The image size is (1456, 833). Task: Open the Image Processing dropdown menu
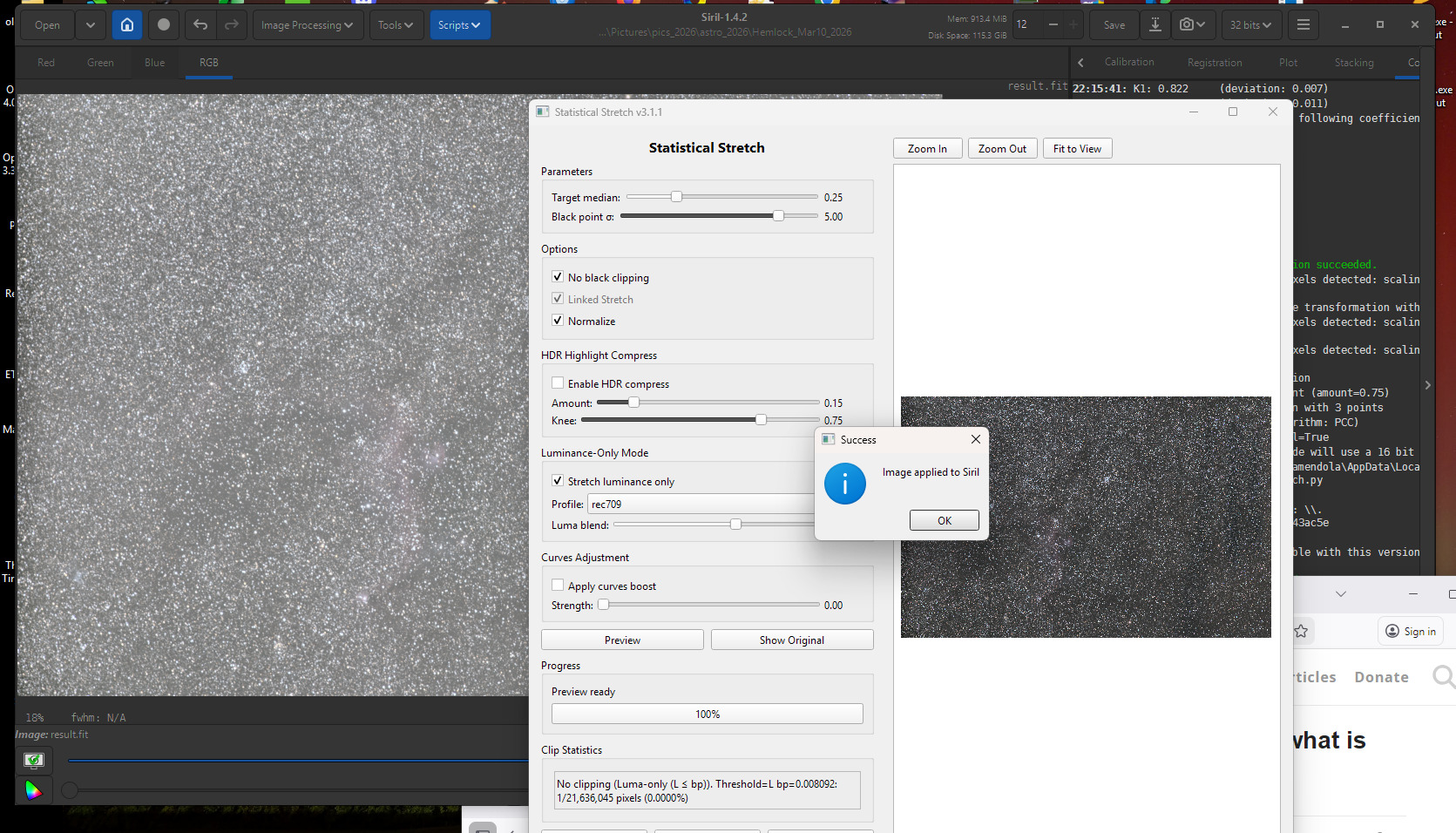pyautogui.click(x=308, y=25)
